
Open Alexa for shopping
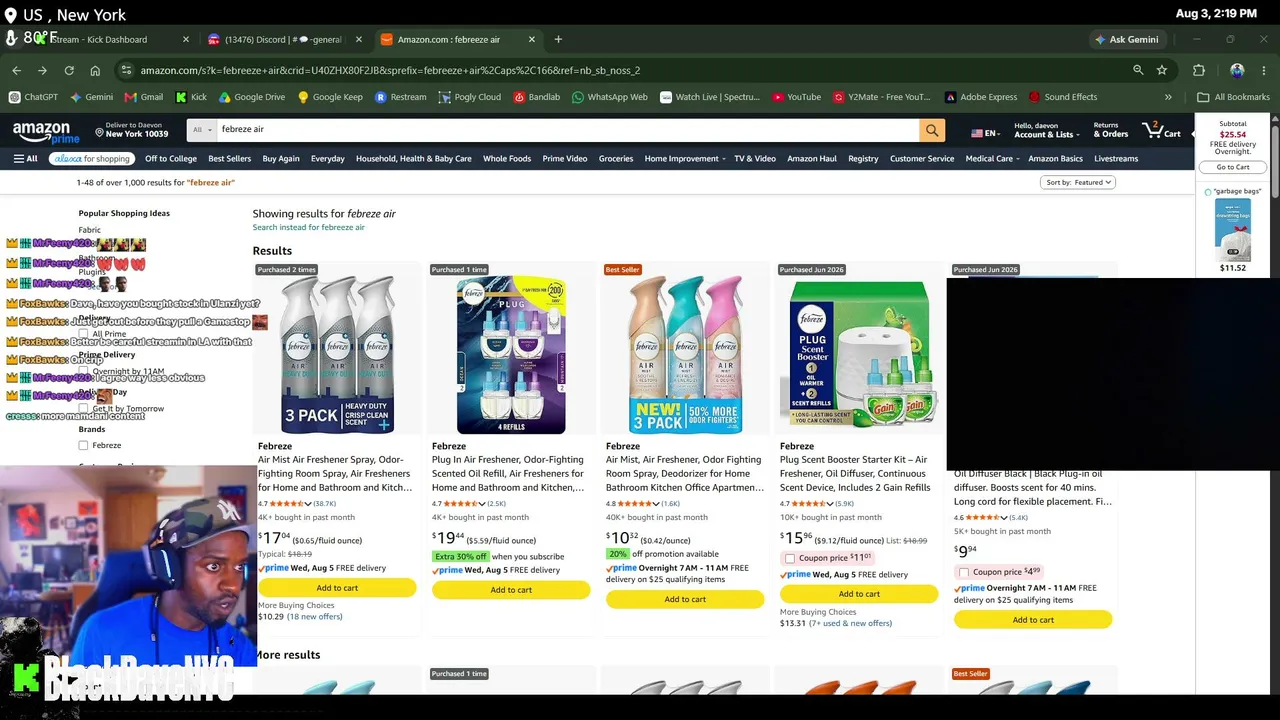point(91,158)
